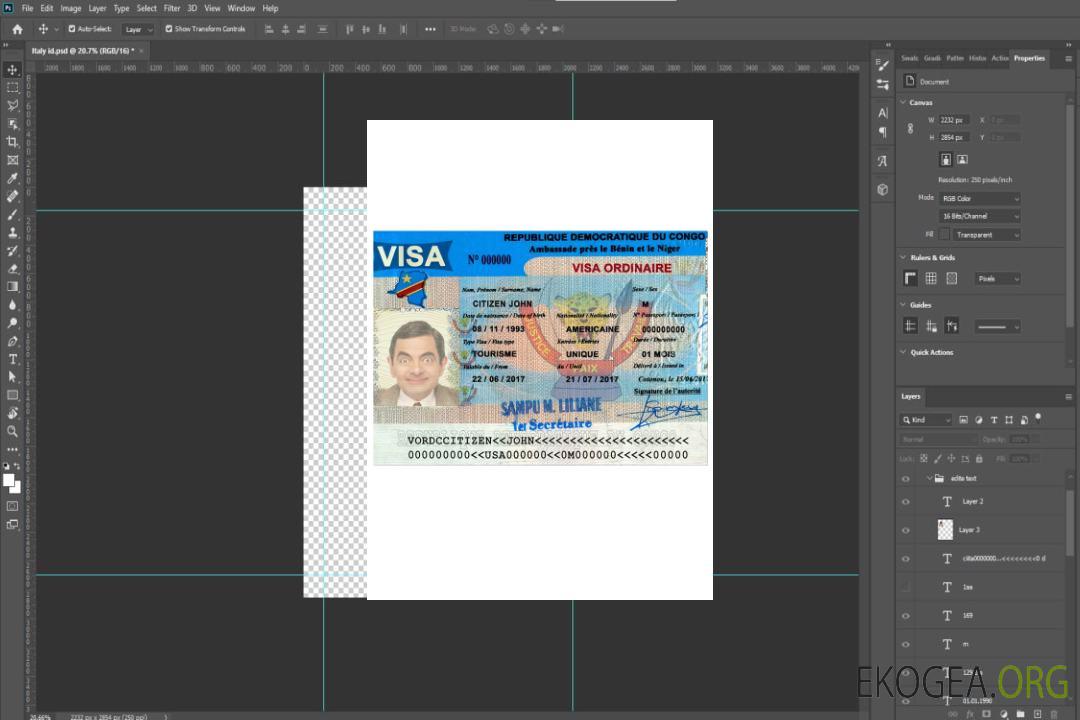Select the Brush tool
1080x720 pixels.
(12, 214)
